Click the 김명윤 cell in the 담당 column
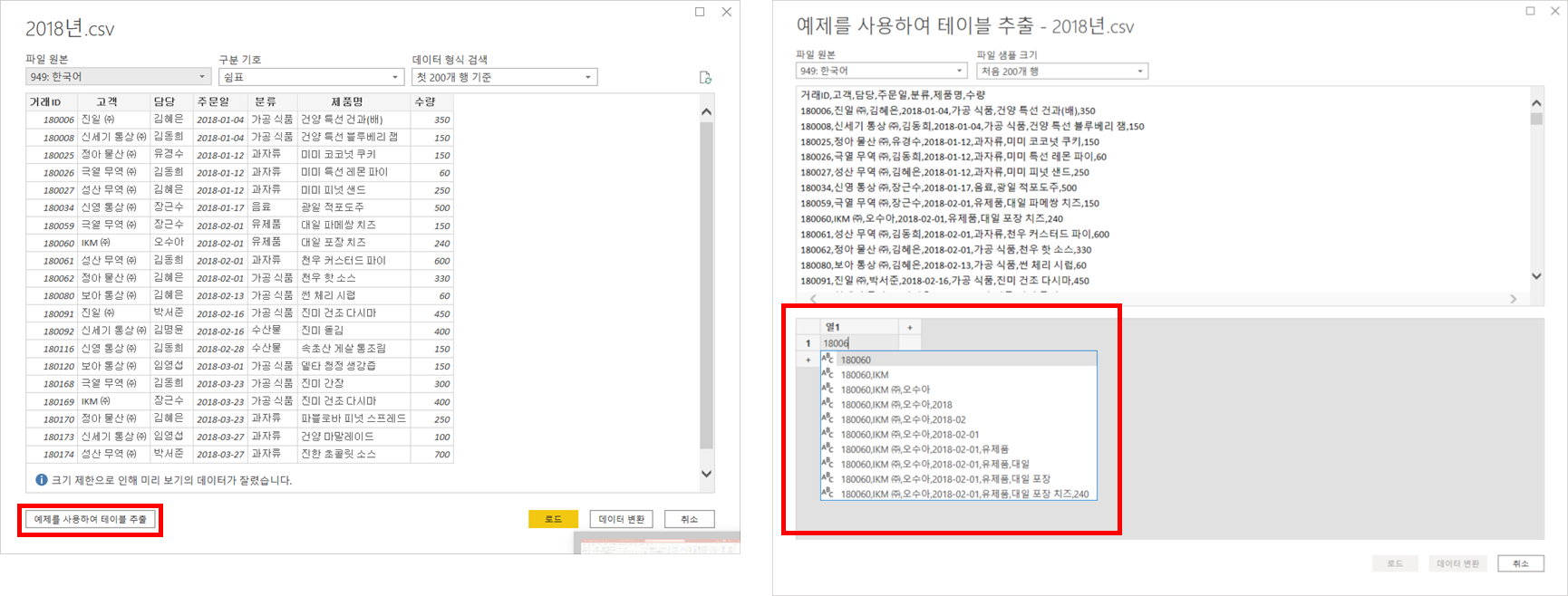The height and width of the screenshot is (596, 1568). 171,331
